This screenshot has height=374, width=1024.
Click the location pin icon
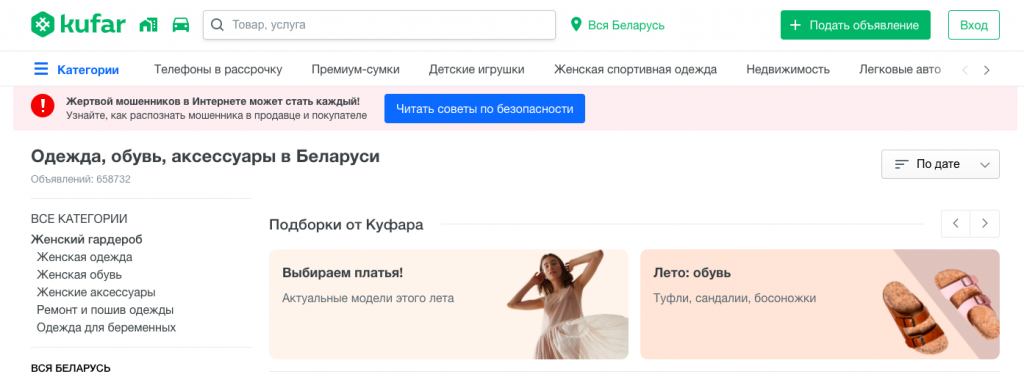click(x=576, y=25)
